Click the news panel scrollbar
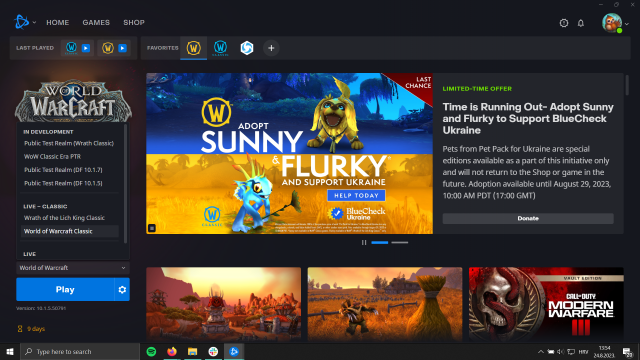The width and height of the screenshot is (640, 360). 627,85
